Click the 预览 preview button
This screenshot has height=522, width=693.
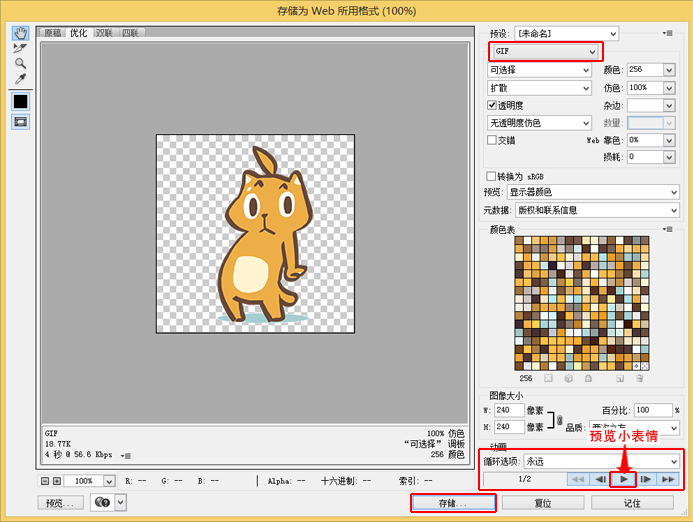[61, 503]
